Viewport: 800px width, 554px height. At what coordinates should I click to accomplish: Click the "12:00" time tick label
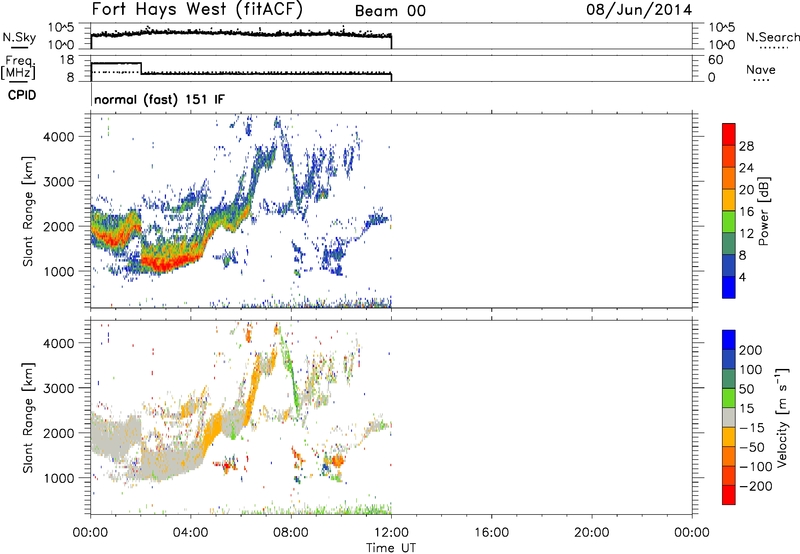pos(391,533)
